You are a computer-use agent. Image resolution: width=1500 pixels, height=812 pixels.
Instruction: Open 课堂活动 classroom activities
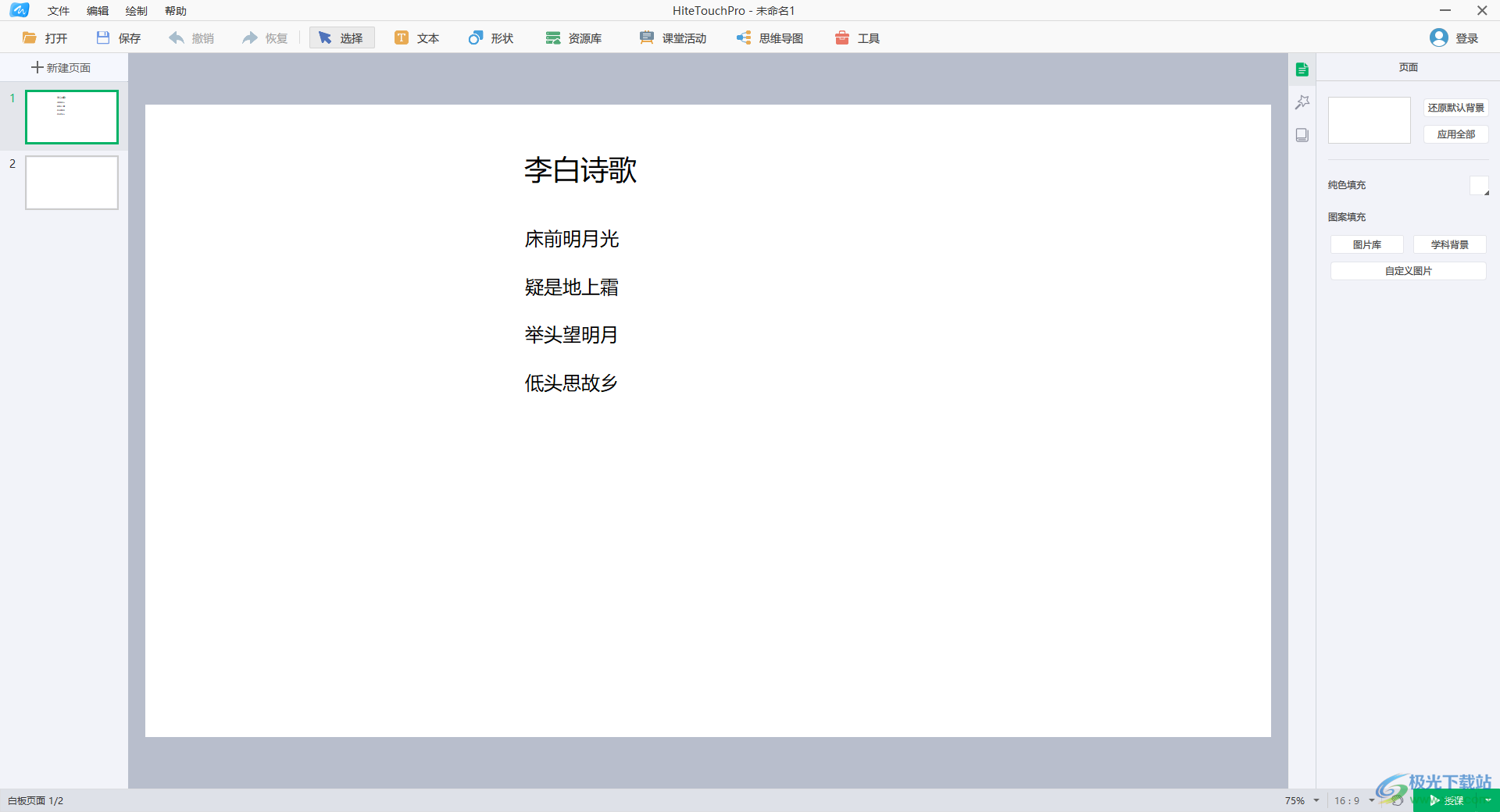coord(673,37)
